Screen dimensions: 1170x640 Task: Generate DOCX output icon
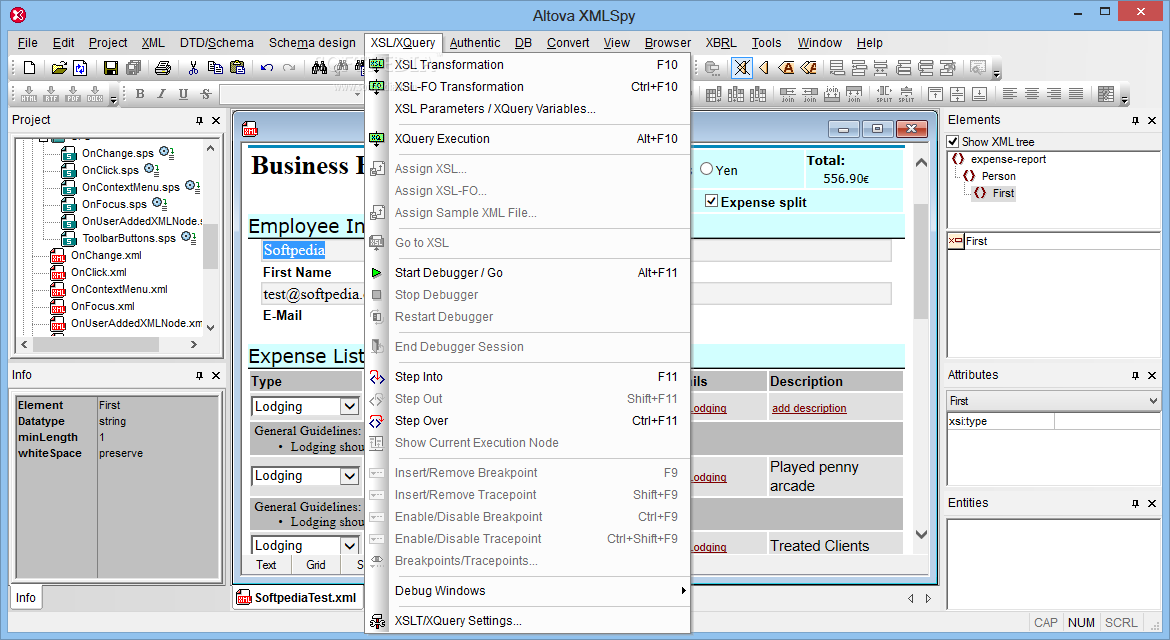coord(96,93)
